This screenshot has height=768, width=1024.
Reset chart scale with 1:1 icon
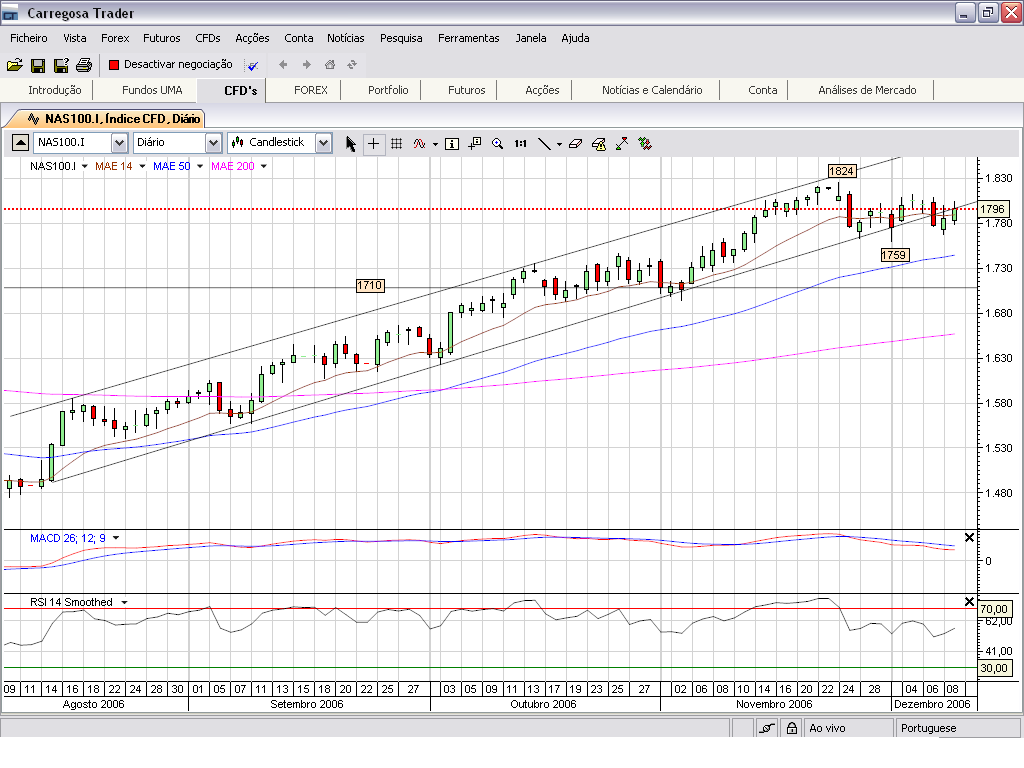520,144
